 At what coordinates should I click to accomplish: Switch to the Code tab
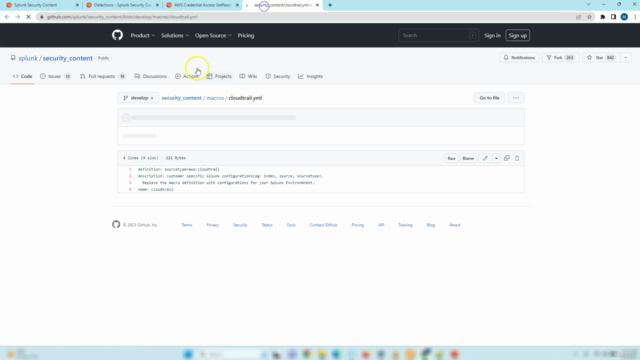tap(22, 76)
